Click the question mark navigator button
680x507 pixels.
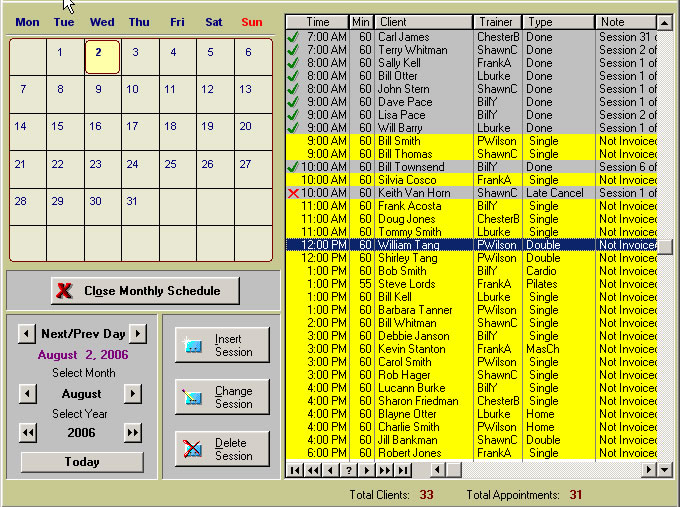348,469
